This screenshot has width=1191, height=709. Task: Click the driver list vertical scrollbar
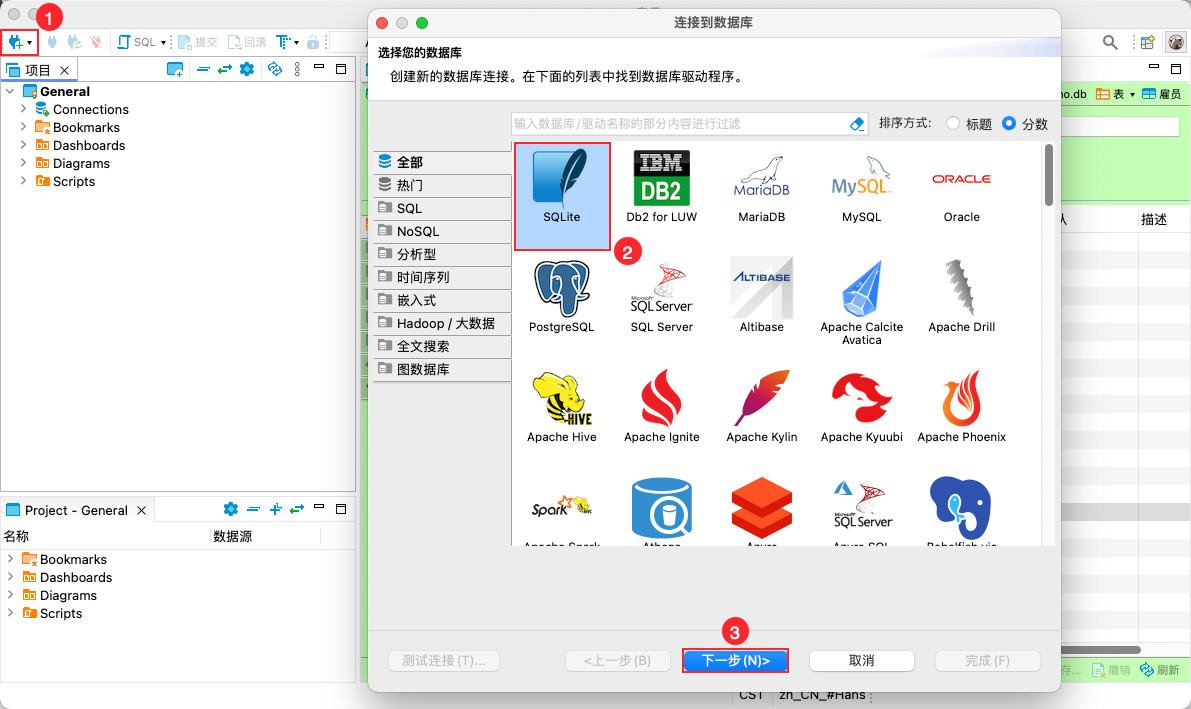click(x=1049, y=175)
